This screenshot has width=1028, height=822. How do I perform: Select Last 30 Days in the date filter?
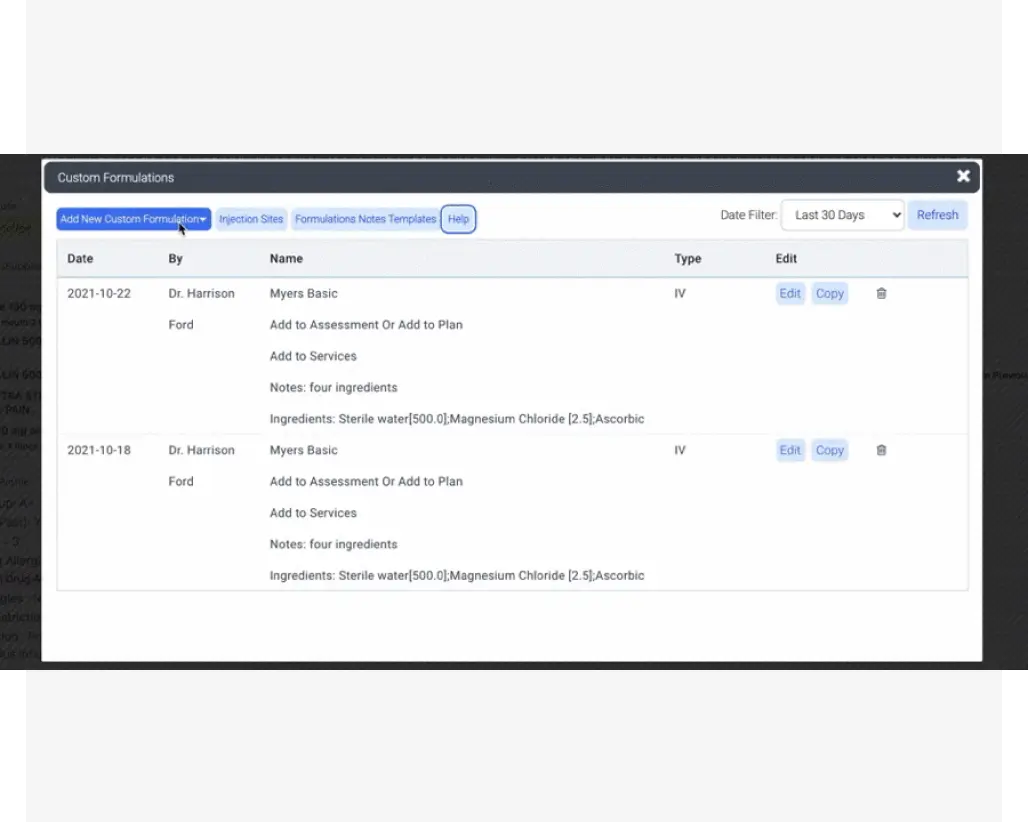point(842,214)
